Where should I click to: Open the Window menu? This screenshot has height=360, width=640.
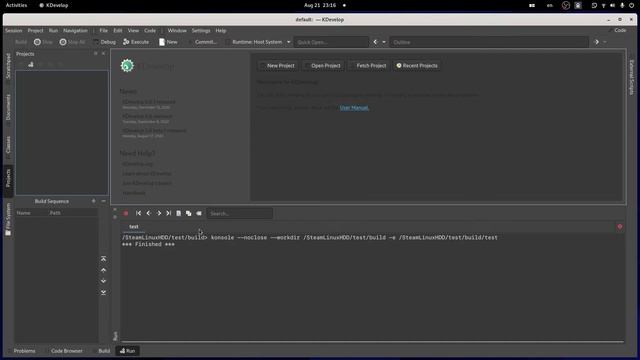[x=177, y=31]
